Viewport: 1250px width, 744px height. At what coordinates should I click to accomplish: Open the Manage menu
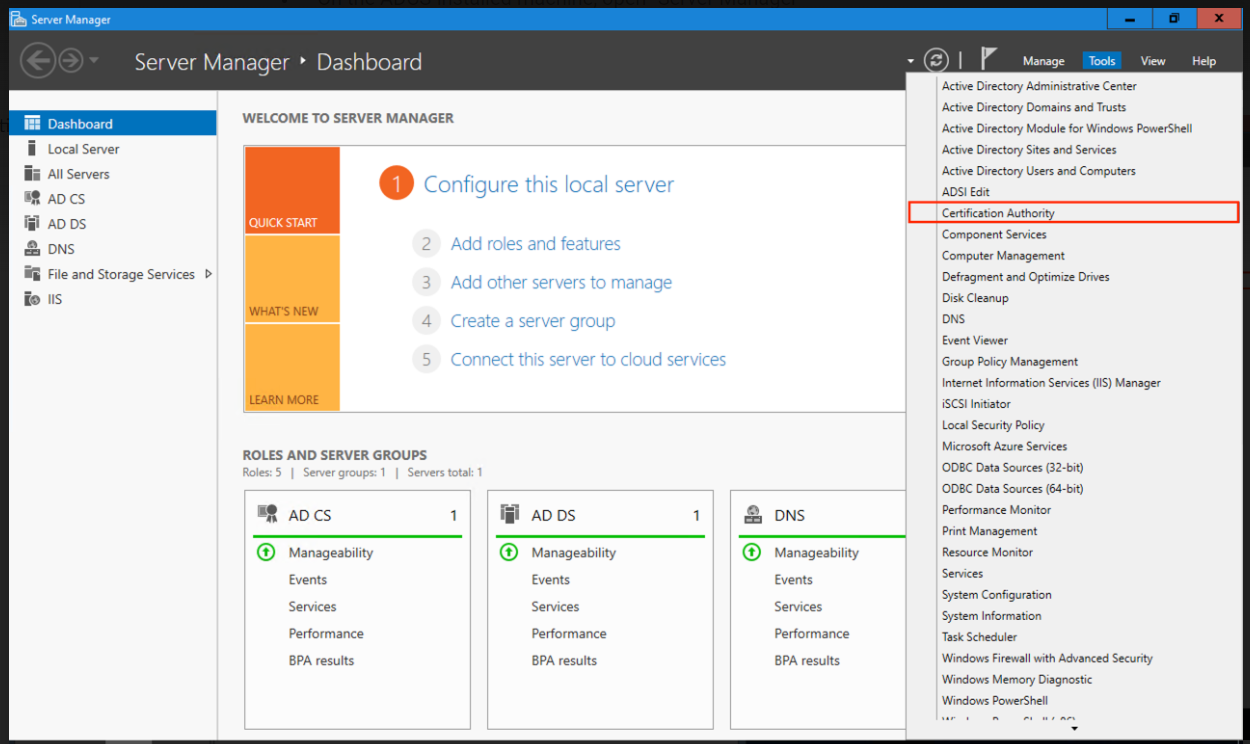tap(1043, 61)
